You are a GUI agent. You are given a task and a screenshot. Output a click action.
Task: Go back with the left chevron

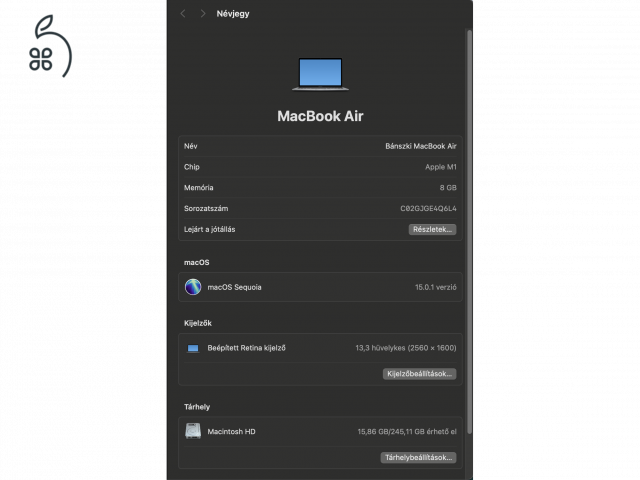[183, 14]
